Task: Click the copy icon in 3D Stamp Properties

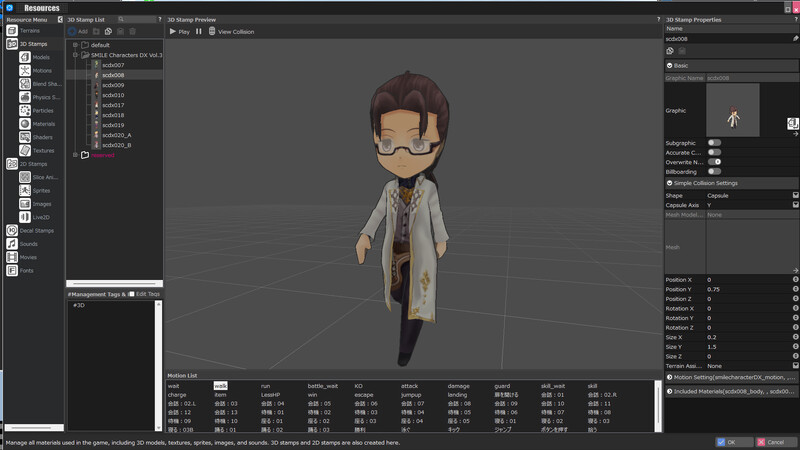Action: (x=670, y=51)
